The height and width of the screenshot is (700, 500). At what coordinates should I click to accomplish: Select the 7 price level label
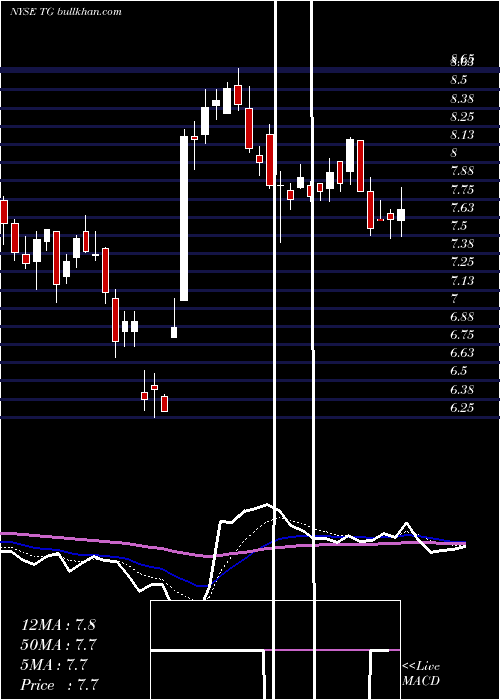point(454,299)
